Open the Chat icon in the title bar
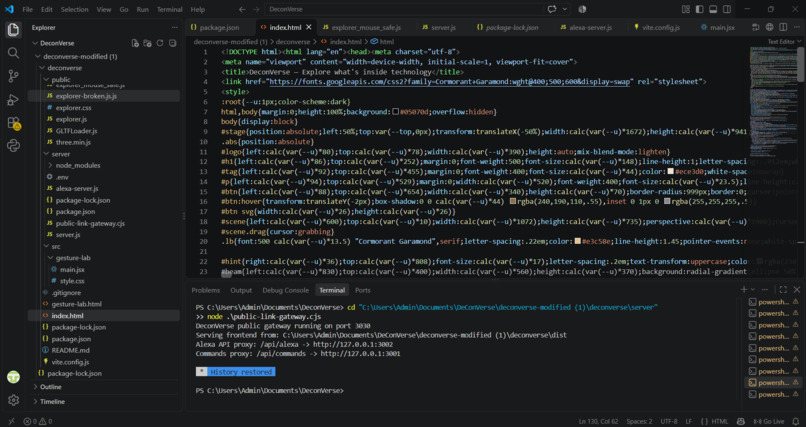The width and height of the screenshot is (806, 427). (553, 9)
